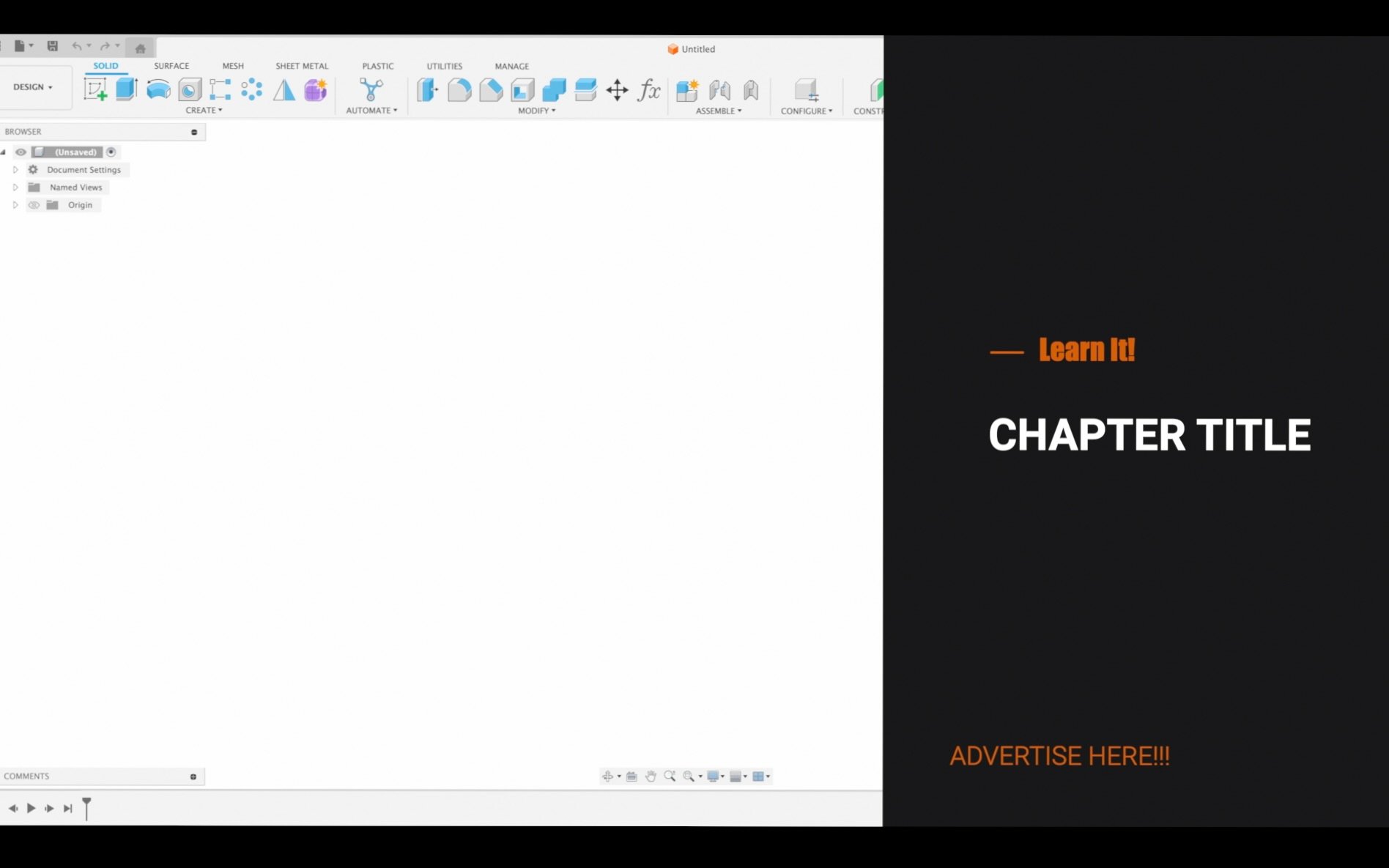Open the Design workspace dropdown
This screenshot has width=1389, height=868.
click(x=33, y=87)
